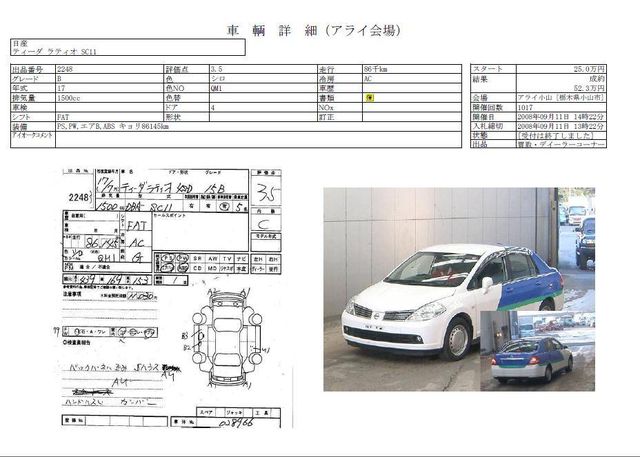Click the color value シロ
Screen dimensions: 640x457
pyautogui.click(x=218, y=79)
